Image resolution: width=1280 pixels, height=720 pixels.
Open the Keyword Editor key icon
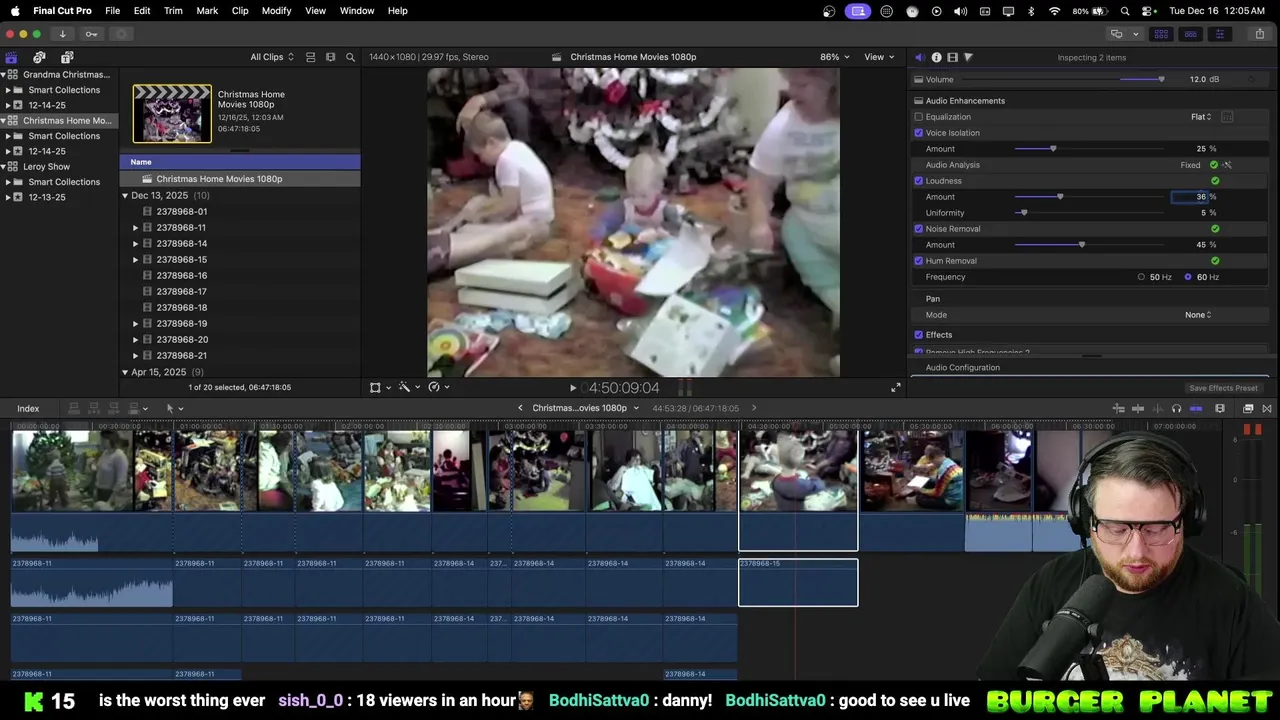pos(91,34)
